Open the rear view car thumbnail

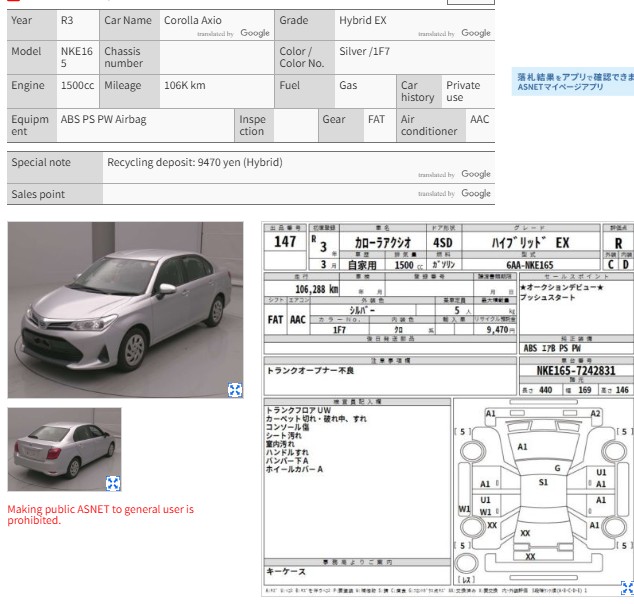click(x=64, y=449)
